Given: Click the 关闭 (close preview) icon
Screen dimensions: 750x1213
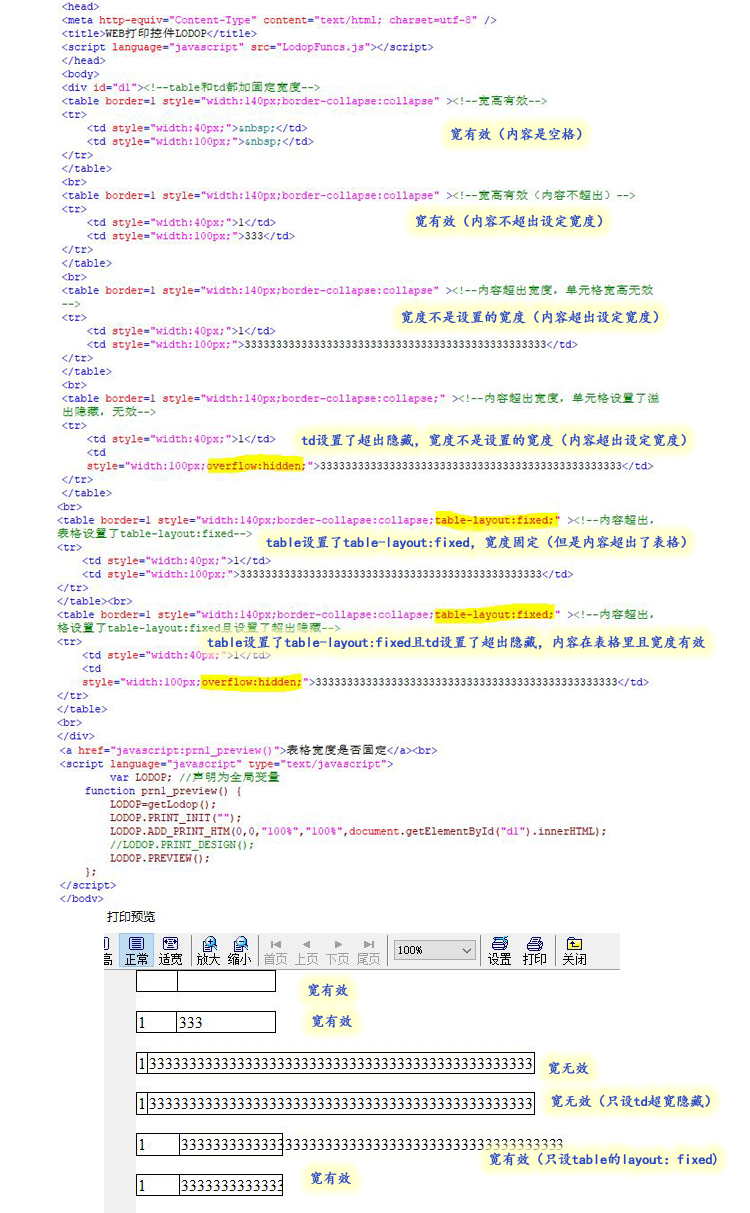Looking at the screenshot, I should click(x=574, y=950).
